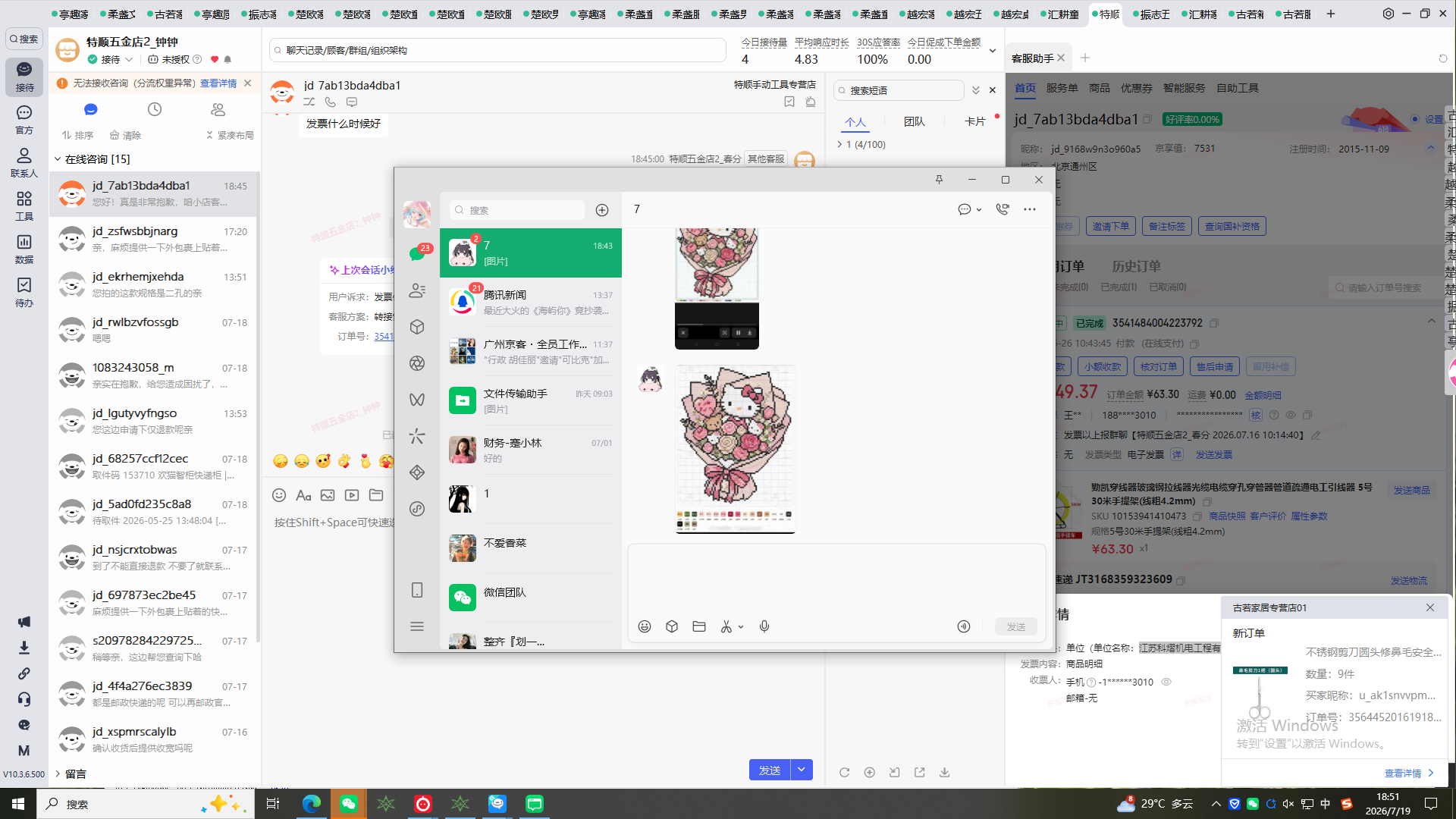Image resolution: width=1456 pixels, height=819 pixels.
Task: Click WeChat phone icon in sidebar
Action: (417, 590)
